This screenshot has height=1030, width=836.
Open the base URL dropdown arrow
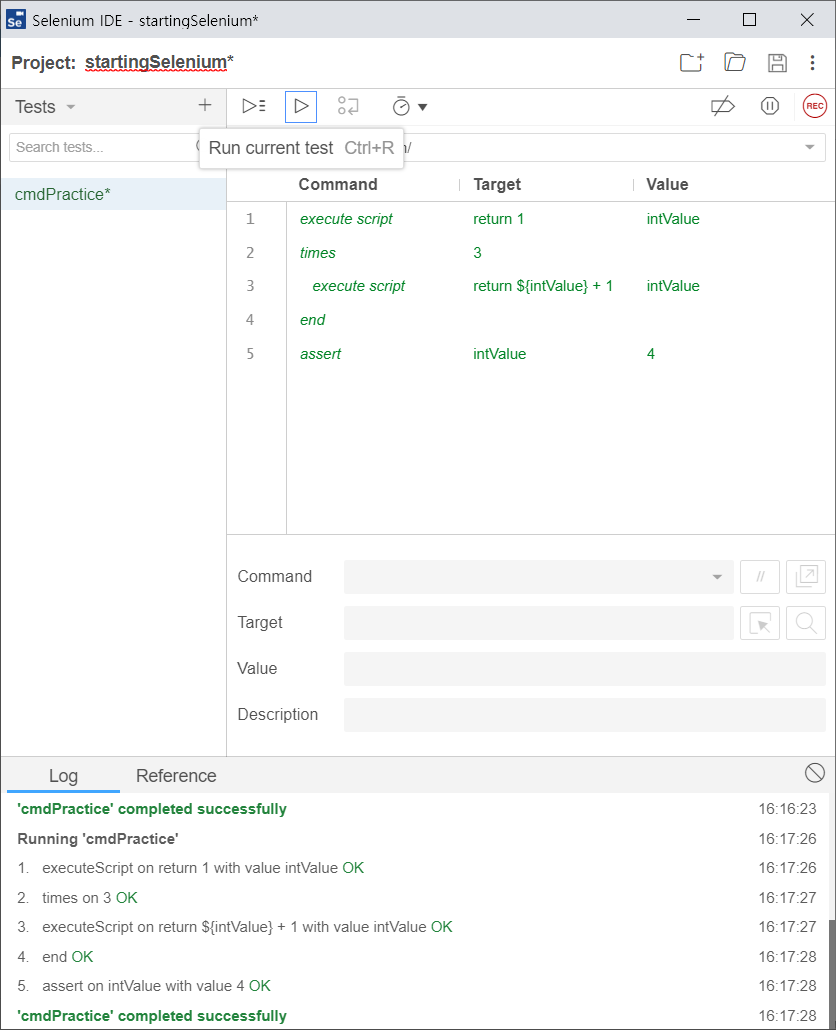810,147
